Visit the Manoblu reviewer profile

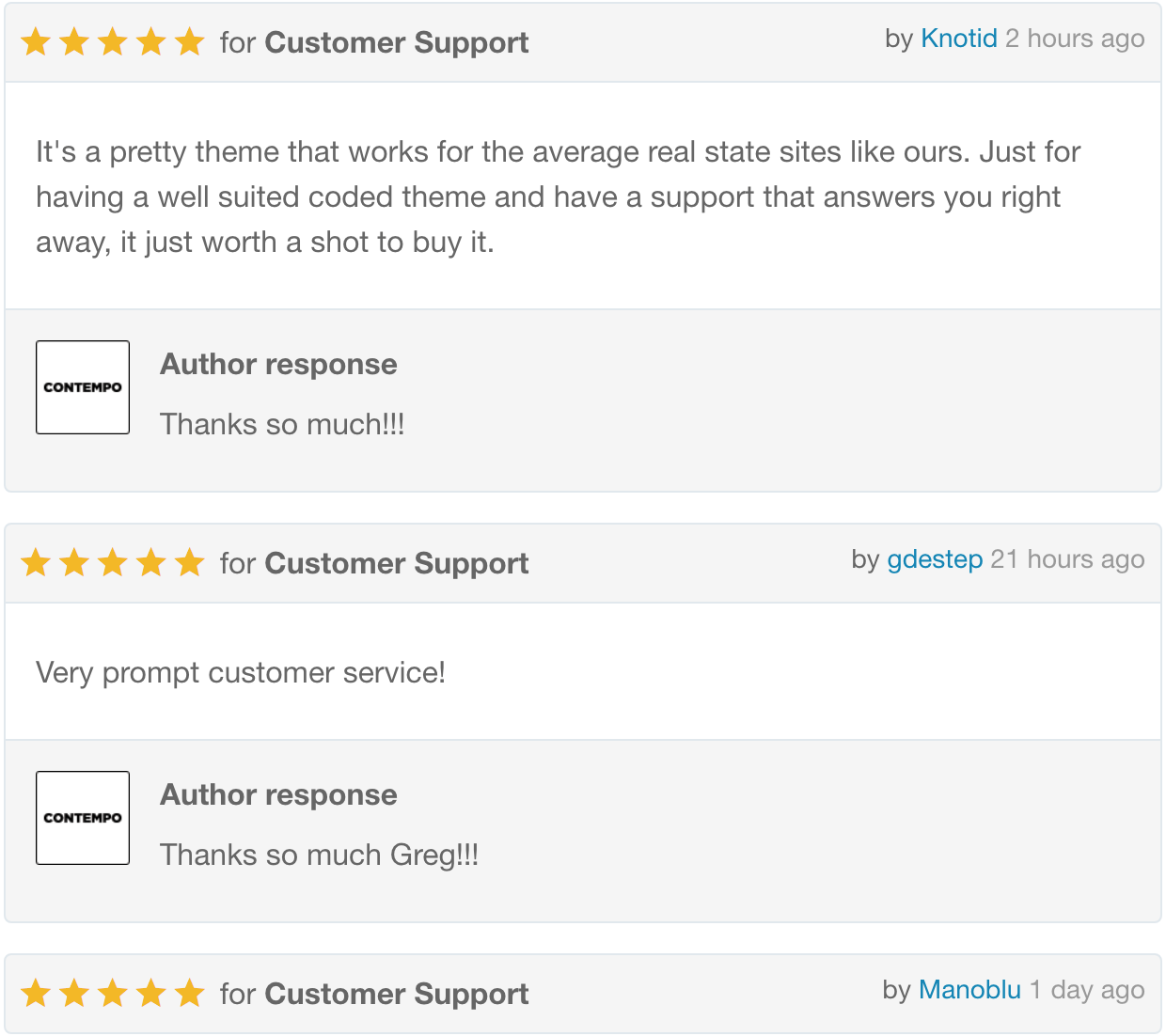click(969, 990)
